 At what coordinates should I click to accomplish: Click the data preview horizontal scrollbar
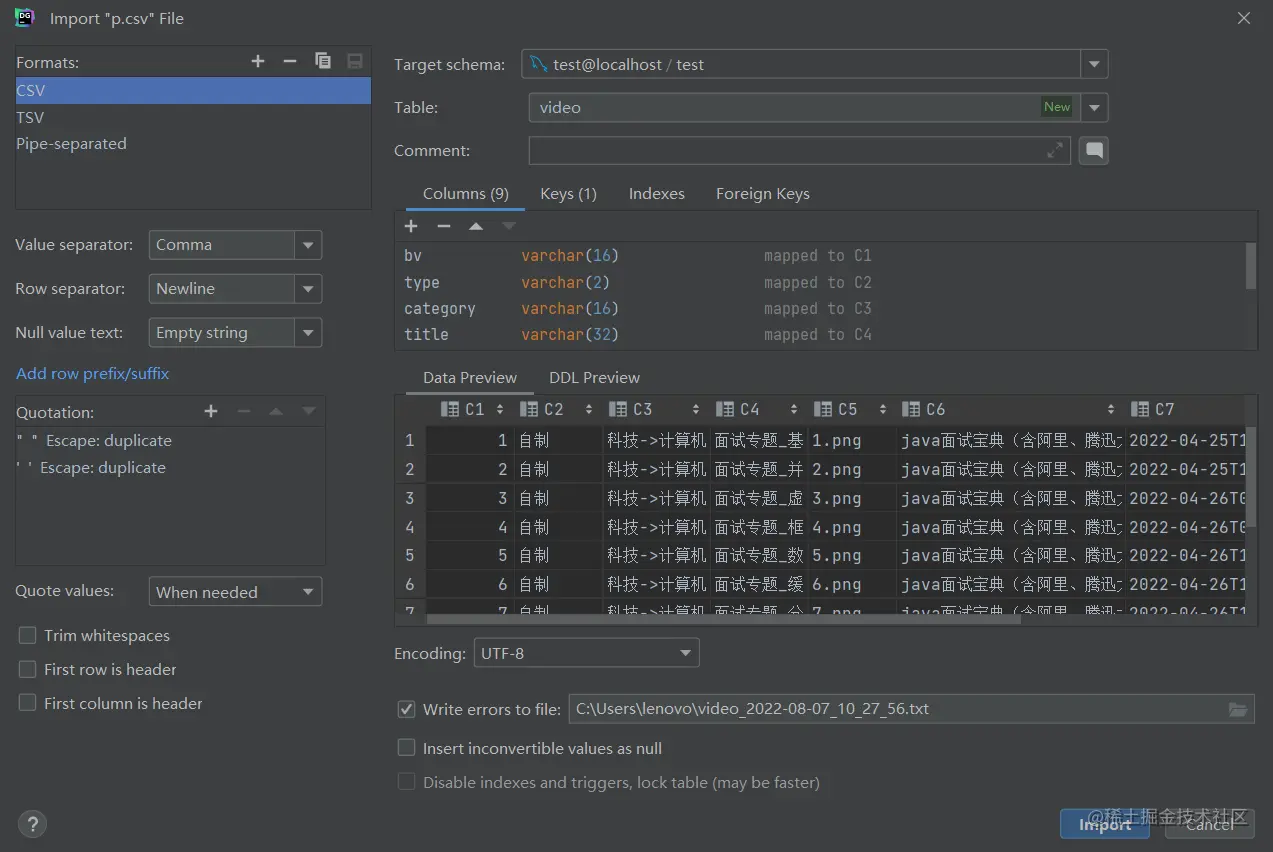click(720, 619)
